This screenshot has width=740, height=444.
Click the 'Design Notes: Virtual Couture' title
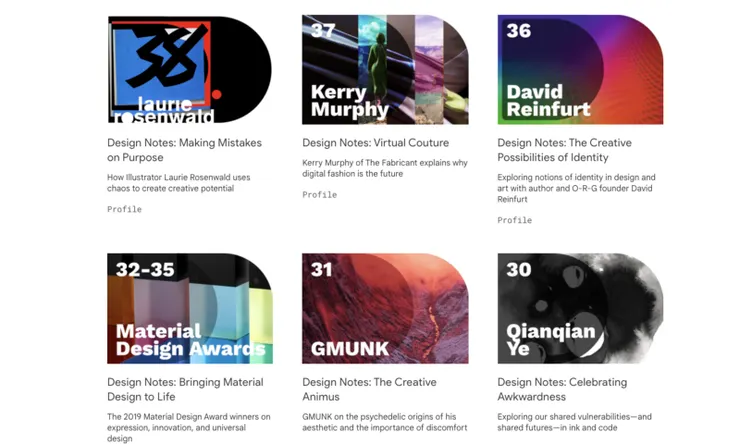(x=376, y=143)
